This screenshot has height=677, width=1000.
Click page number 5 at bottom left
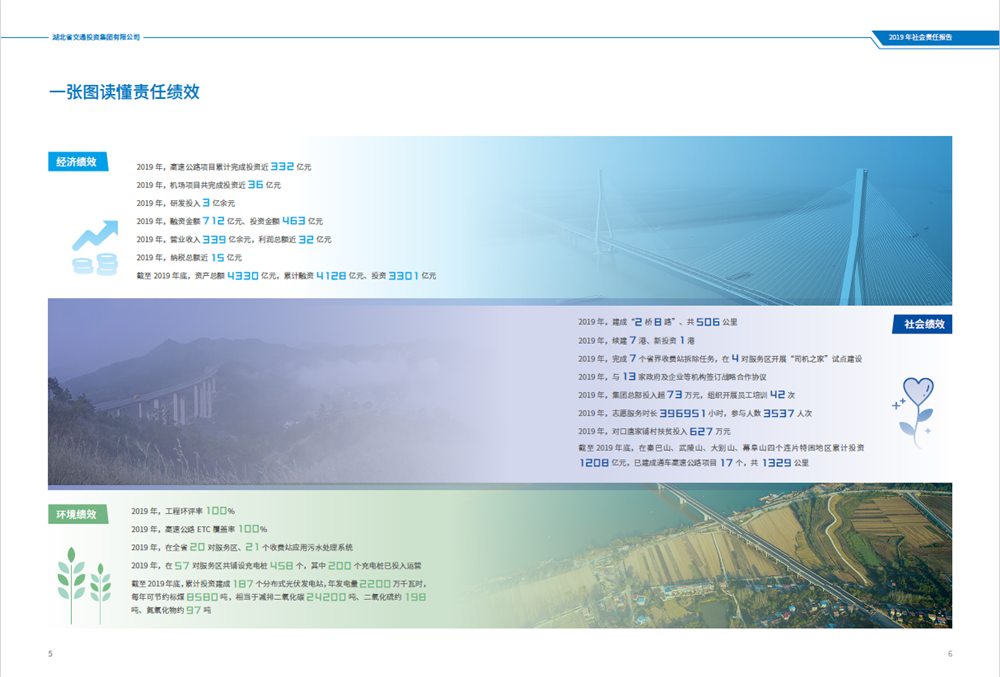click(50, 654)
